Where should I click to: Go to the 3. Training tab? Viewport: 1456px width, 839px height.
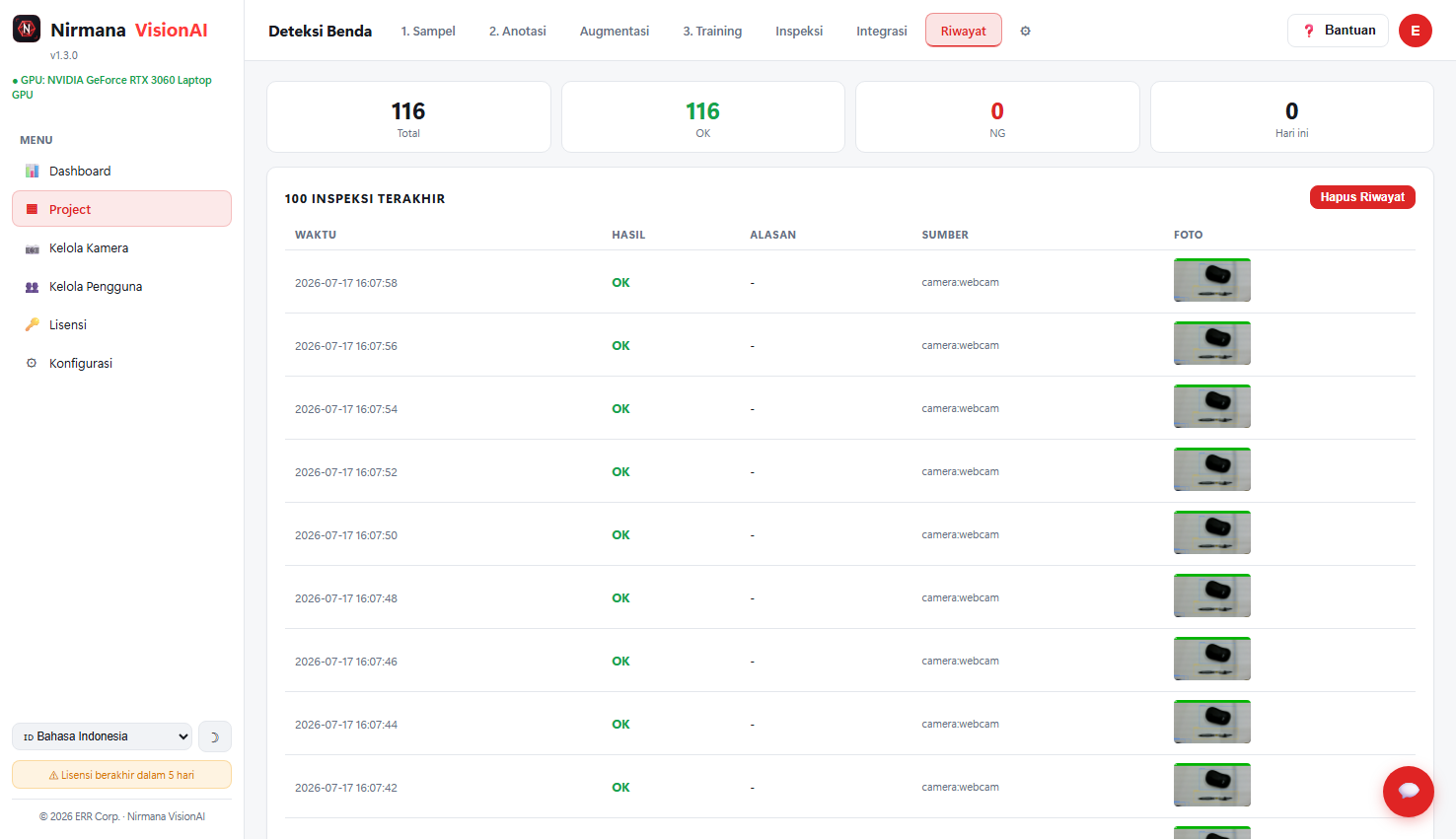point(712,31)
